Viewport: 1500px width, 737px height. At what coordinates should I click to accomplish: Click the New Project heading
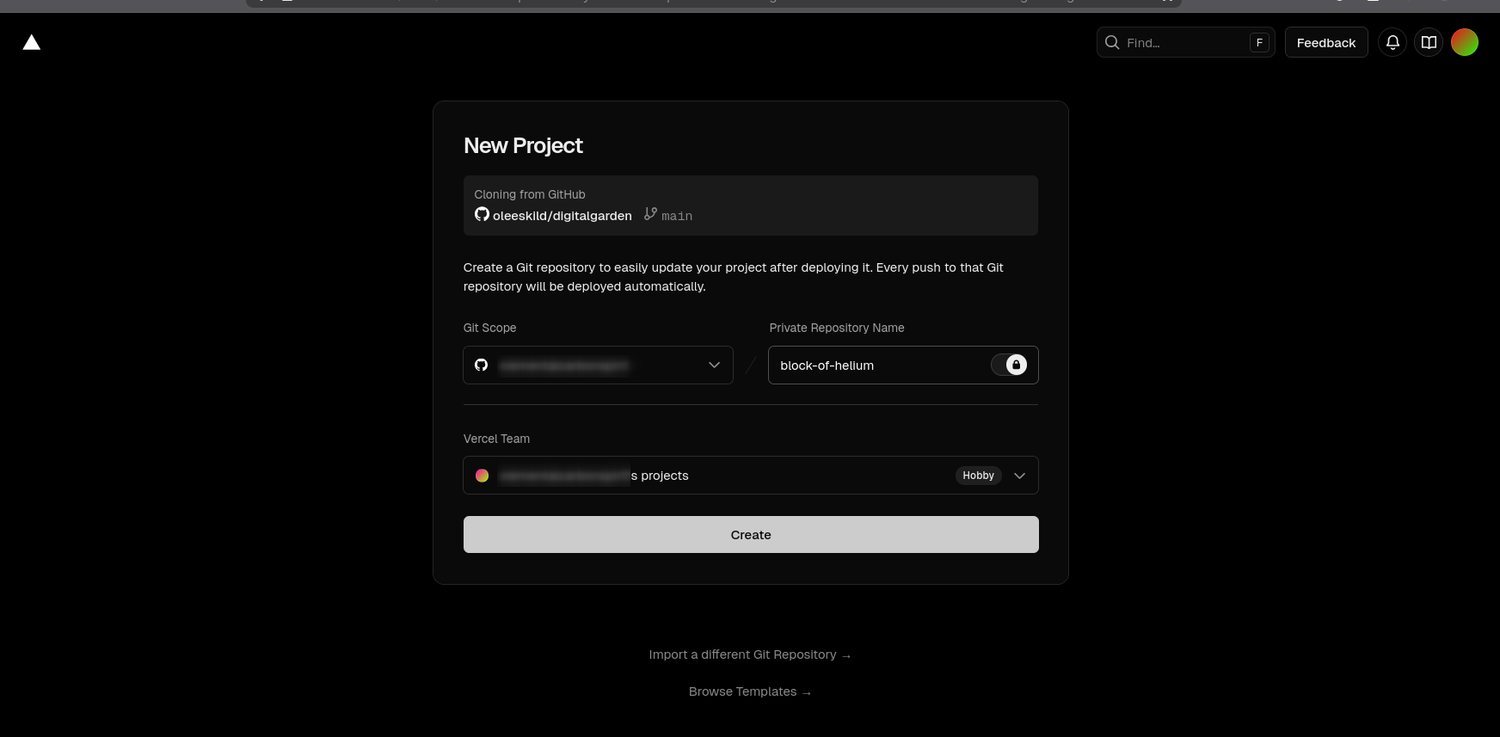(523, 145)
